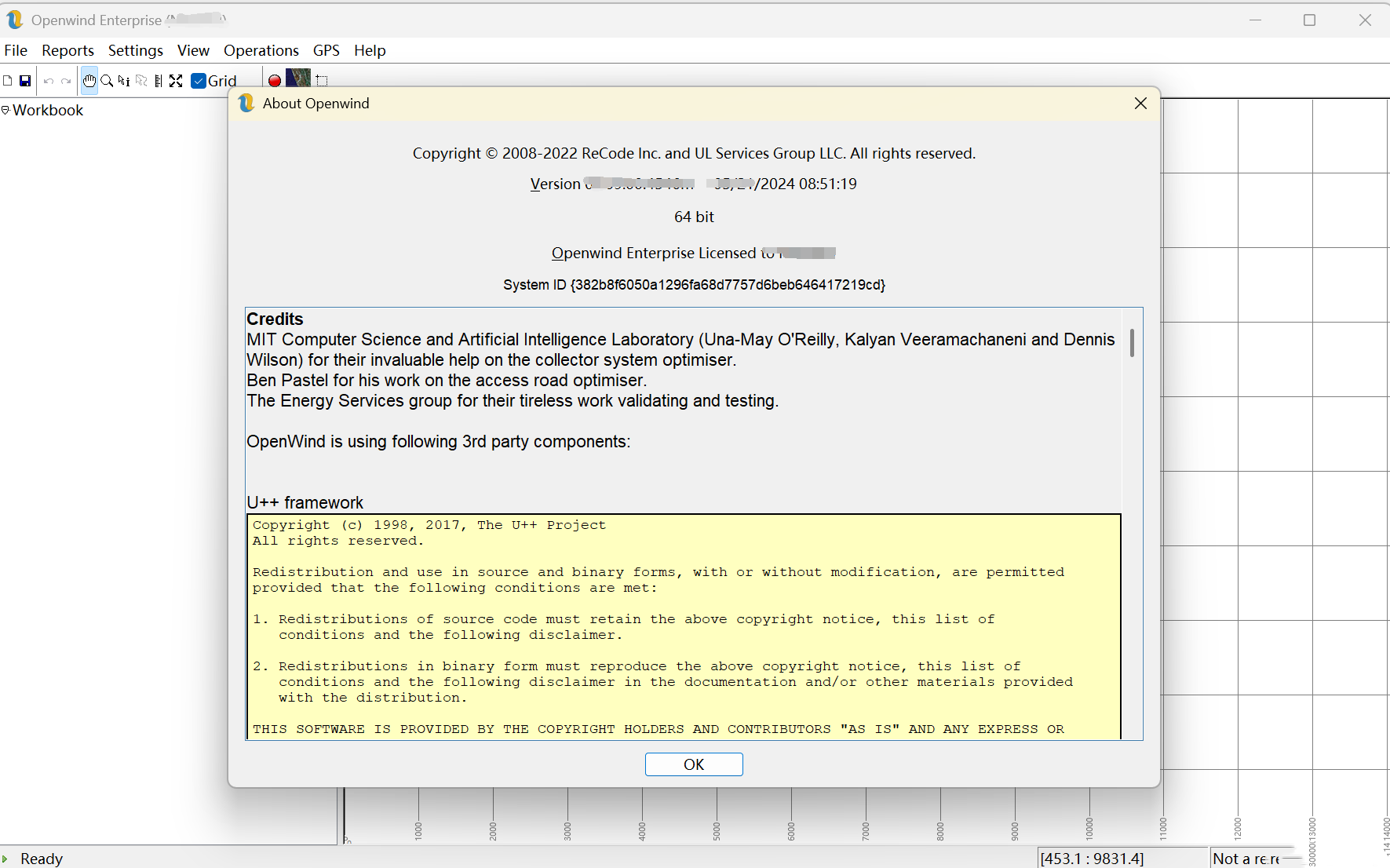The image size is (1390, 868).
Task: Select the dashed rectangle selection tool
Action: (322, 81)
